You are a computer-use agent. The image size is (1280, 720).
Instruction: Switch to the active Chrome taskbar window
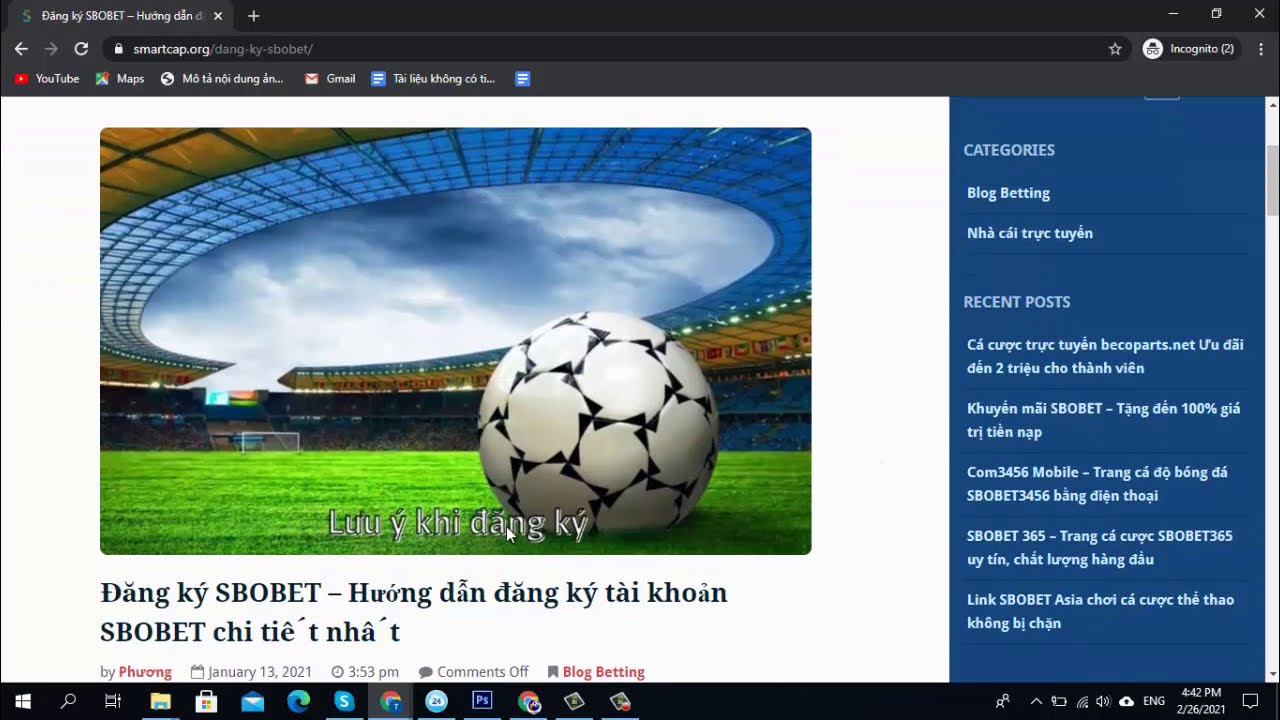click(x=390, y=701)
